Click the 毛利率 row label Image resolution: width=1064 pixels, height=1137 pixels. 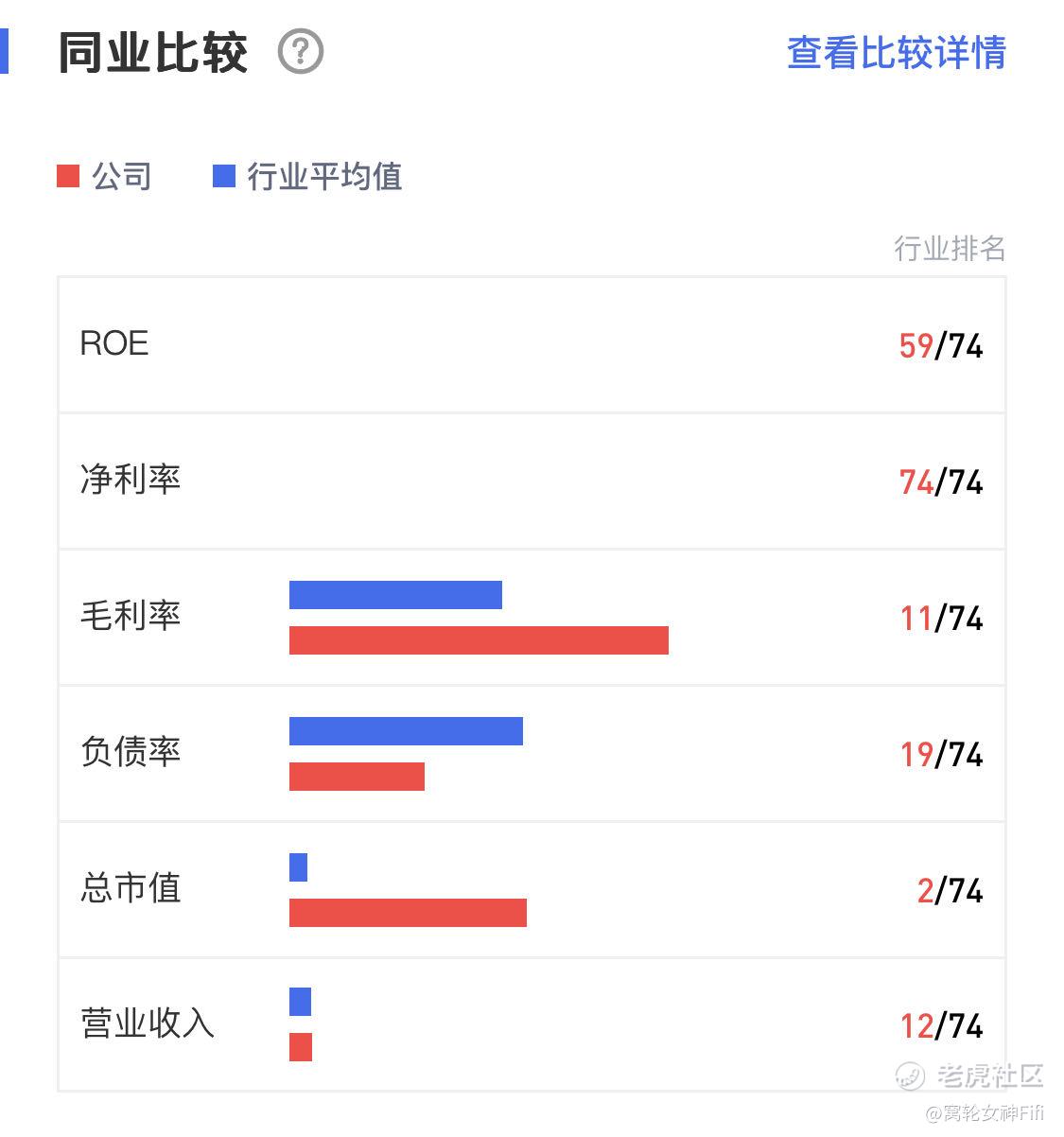coord(131,617)
